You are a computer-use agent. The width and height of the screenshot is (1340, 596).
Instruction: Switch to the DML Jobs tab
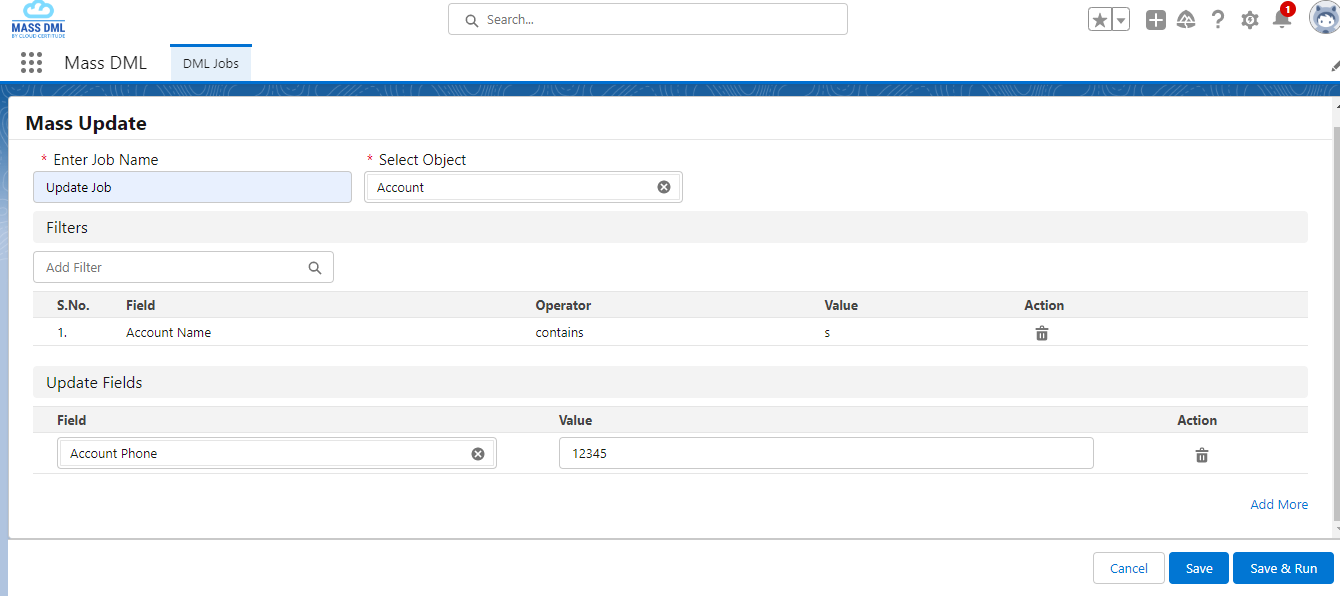[x=211, y=63]
